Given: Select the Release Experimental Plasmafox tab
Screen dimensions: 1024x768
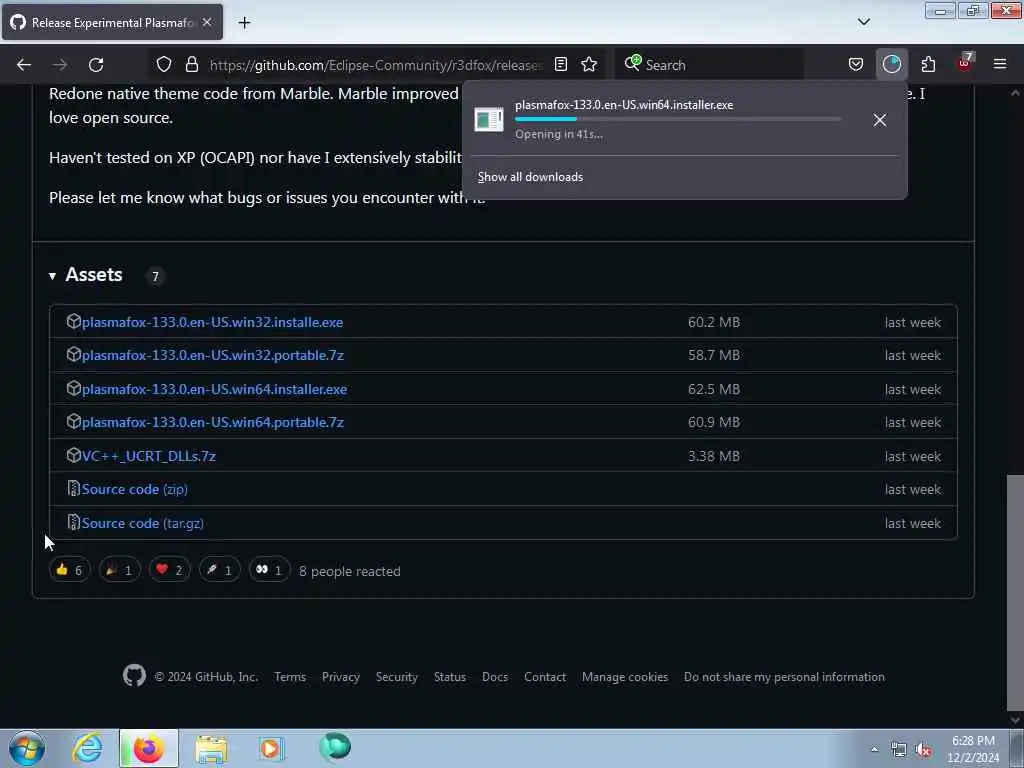Looking at the screenshot, I should click(x=112, y=22).
